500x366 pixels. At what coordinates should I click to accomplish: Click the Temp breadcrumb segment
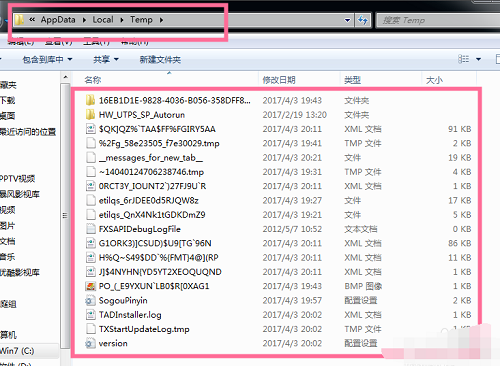pyautogui.click(x=141, y=20)
